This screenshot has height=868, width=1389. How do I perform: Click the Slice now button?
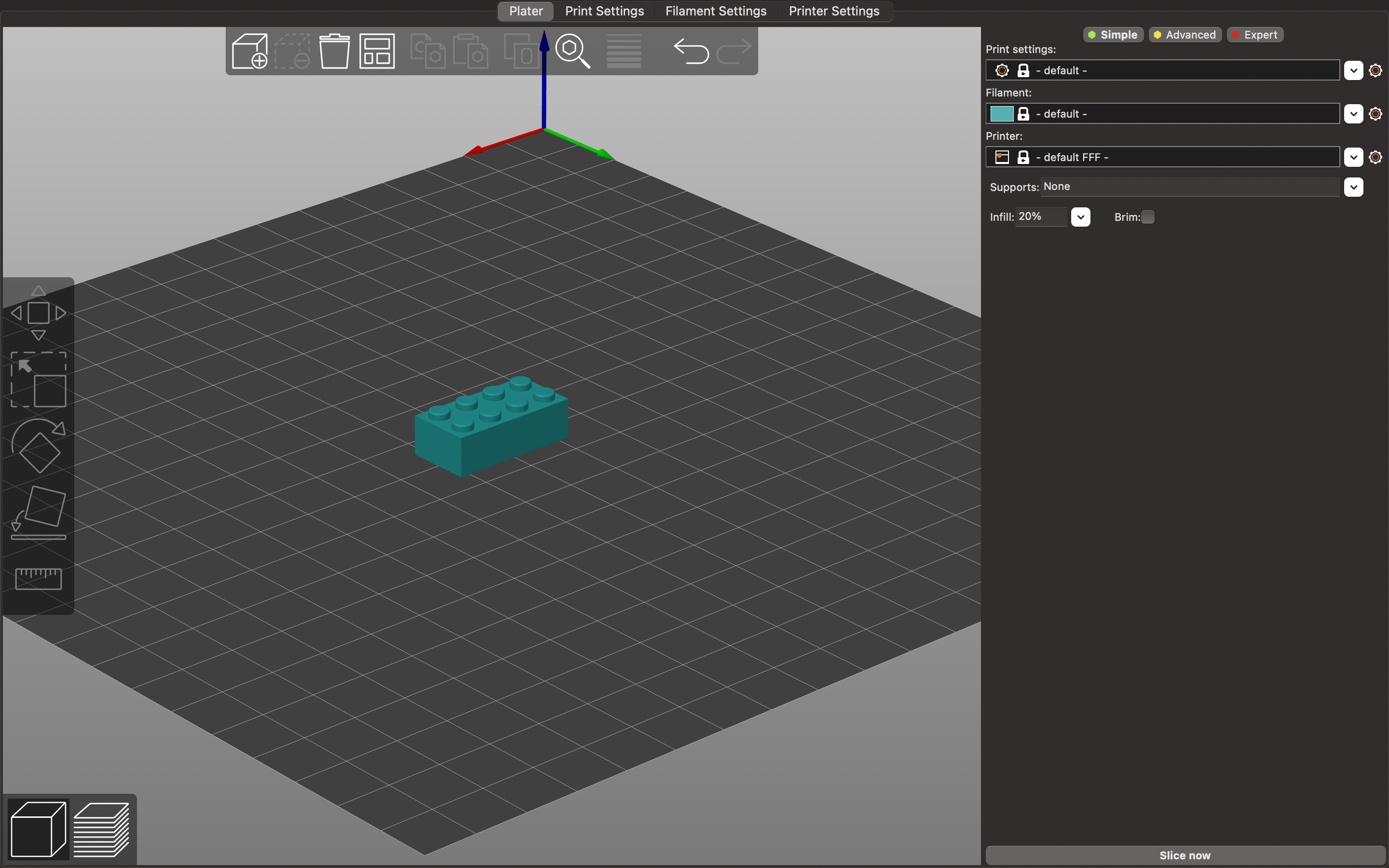(x=1185, y=855)
